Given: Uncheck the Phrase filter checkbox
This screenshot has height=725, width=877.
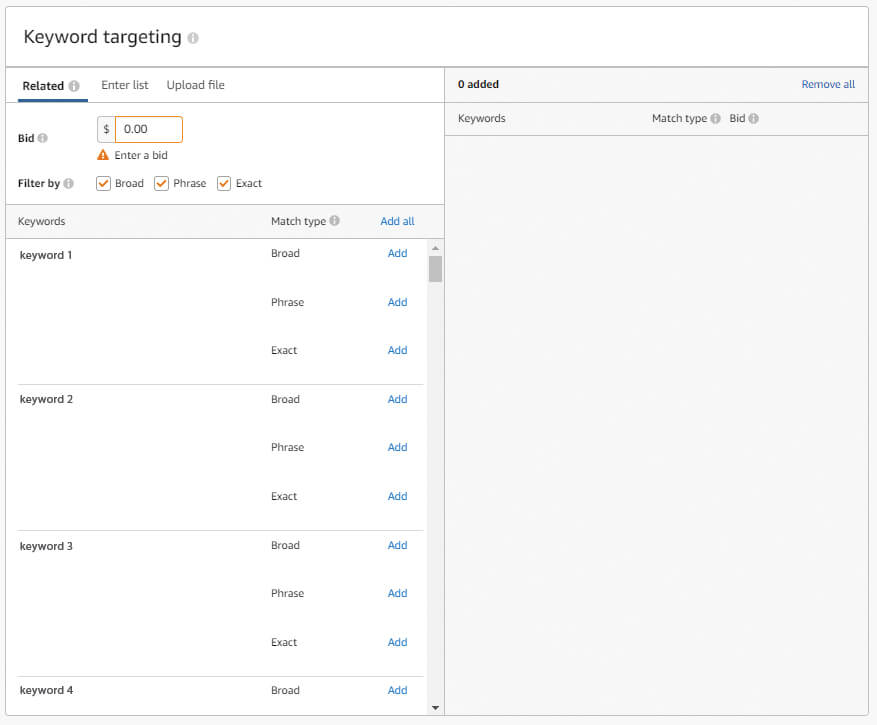Looking at the screenshot, I should coord(162,183).
